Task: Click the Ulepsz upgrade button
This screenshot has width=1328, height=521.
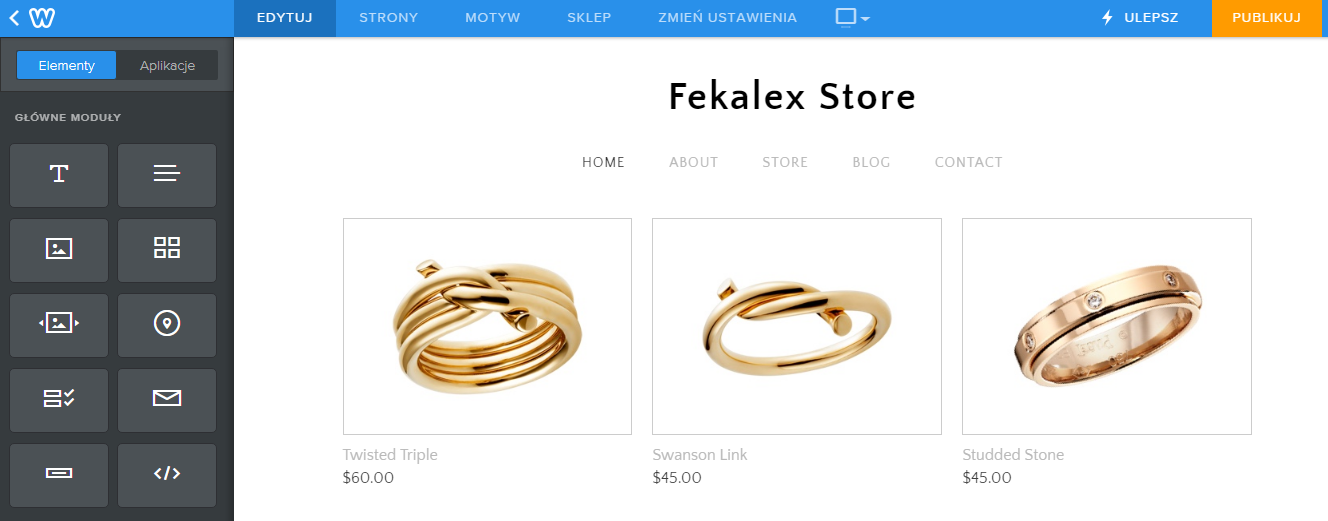Action: pyautogui.click(x=1140, y=18)
